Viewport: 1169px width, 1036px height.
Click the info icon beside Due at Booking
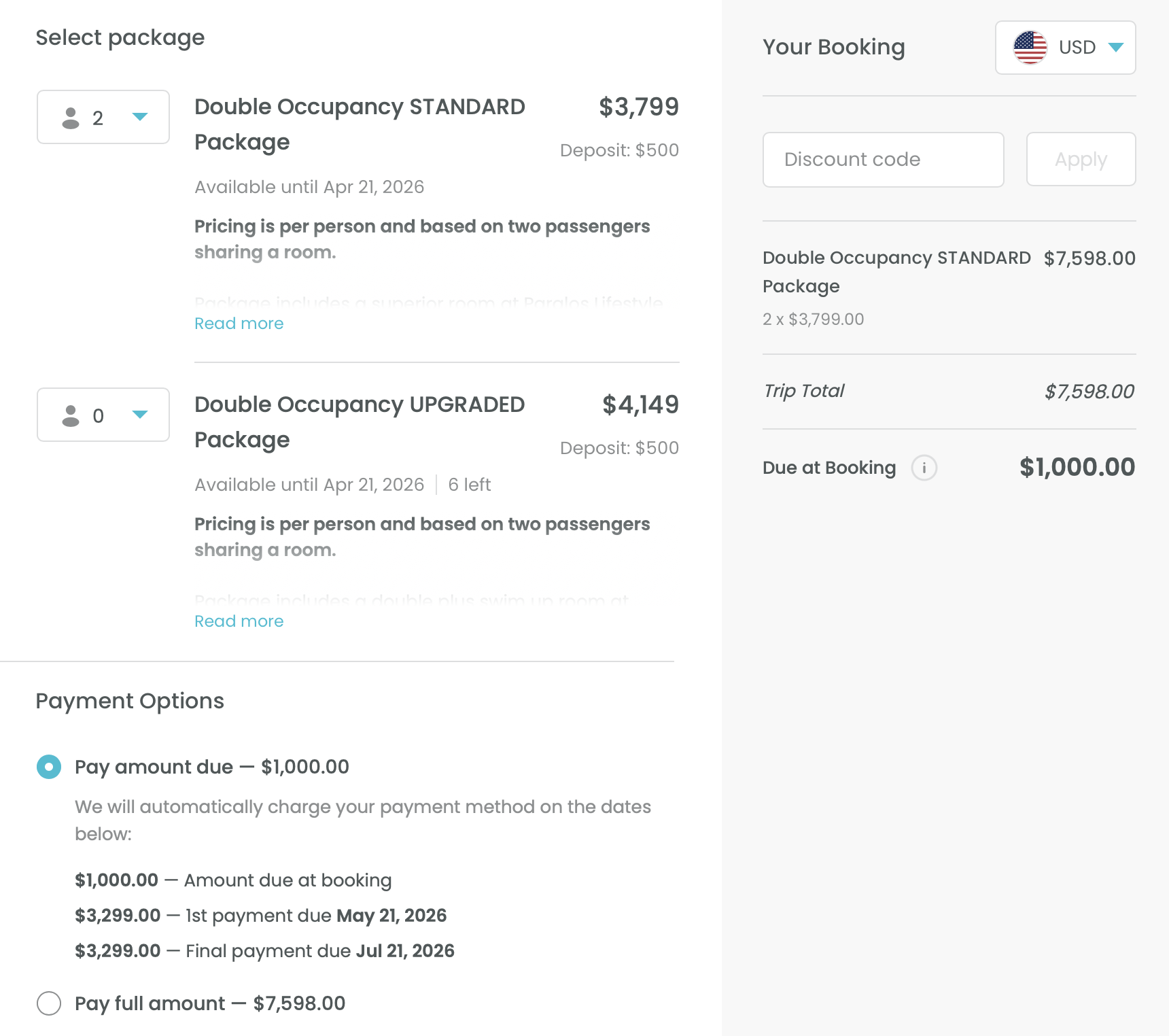924,468
